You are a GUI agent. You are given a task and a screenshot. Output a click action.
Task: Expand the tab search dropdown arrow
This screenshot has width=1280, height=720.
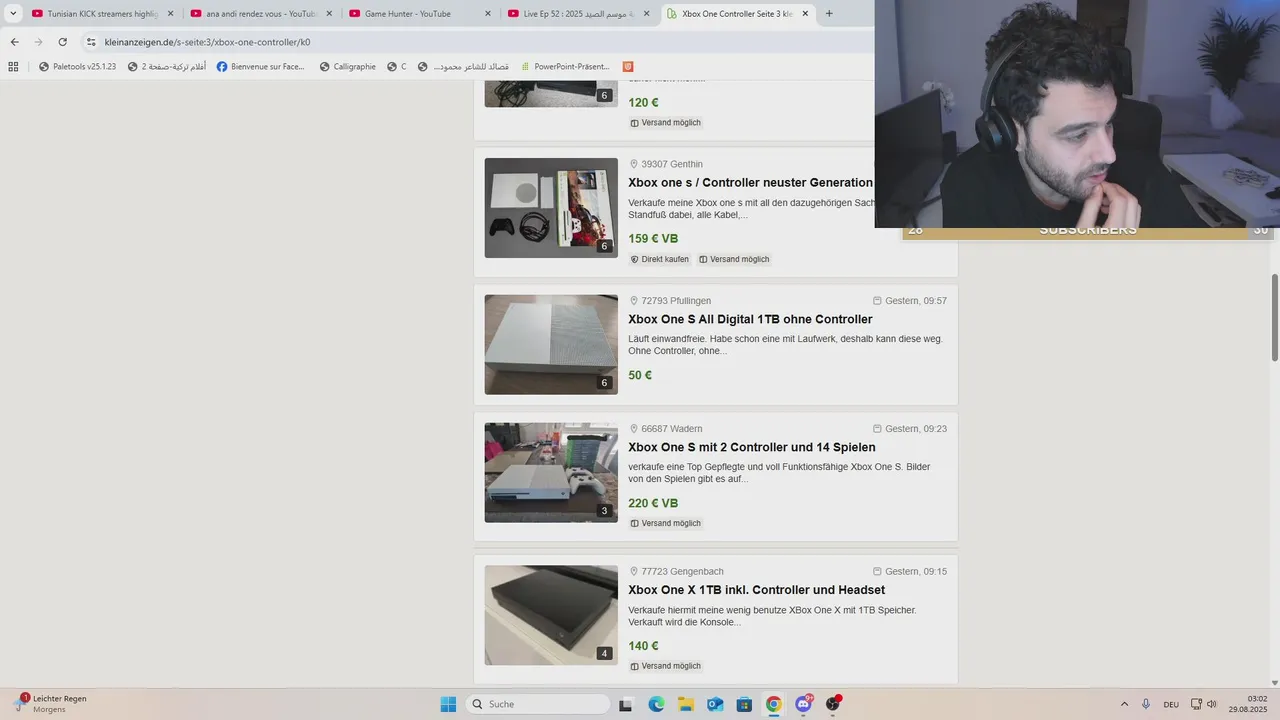[13, 14]
